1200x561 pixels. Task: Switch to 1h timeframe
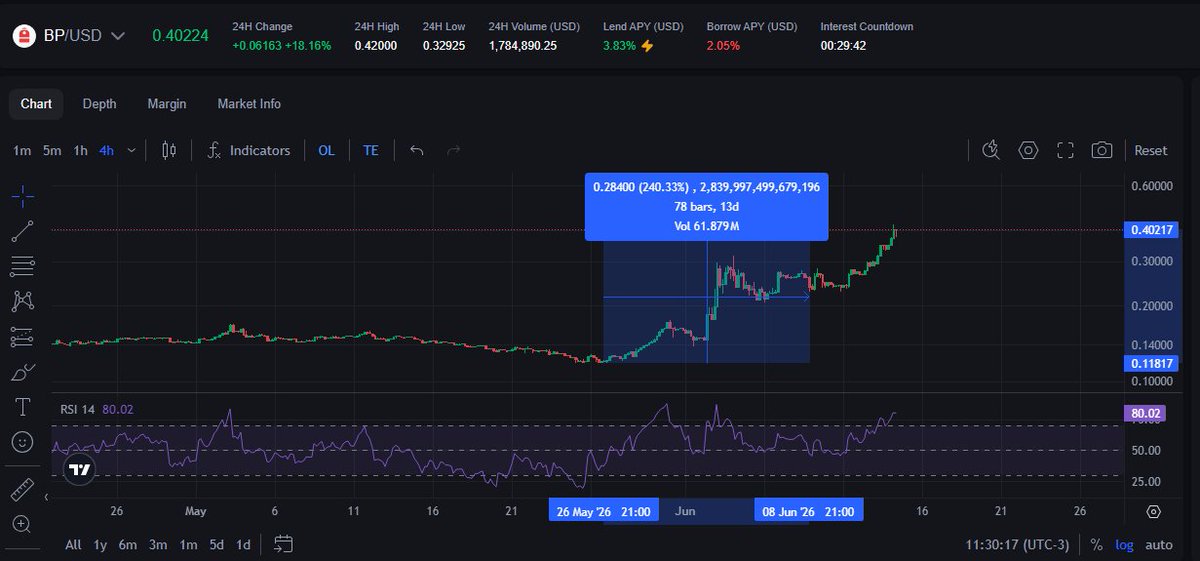coord(81,150)
